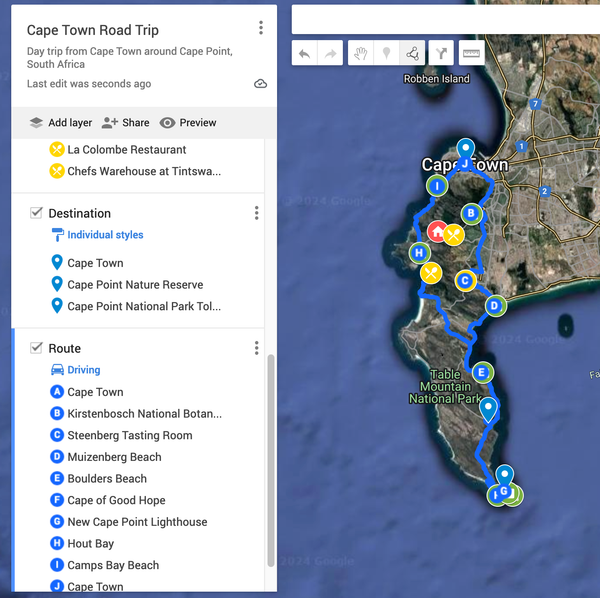Click Driving mode link

(84, 370)
